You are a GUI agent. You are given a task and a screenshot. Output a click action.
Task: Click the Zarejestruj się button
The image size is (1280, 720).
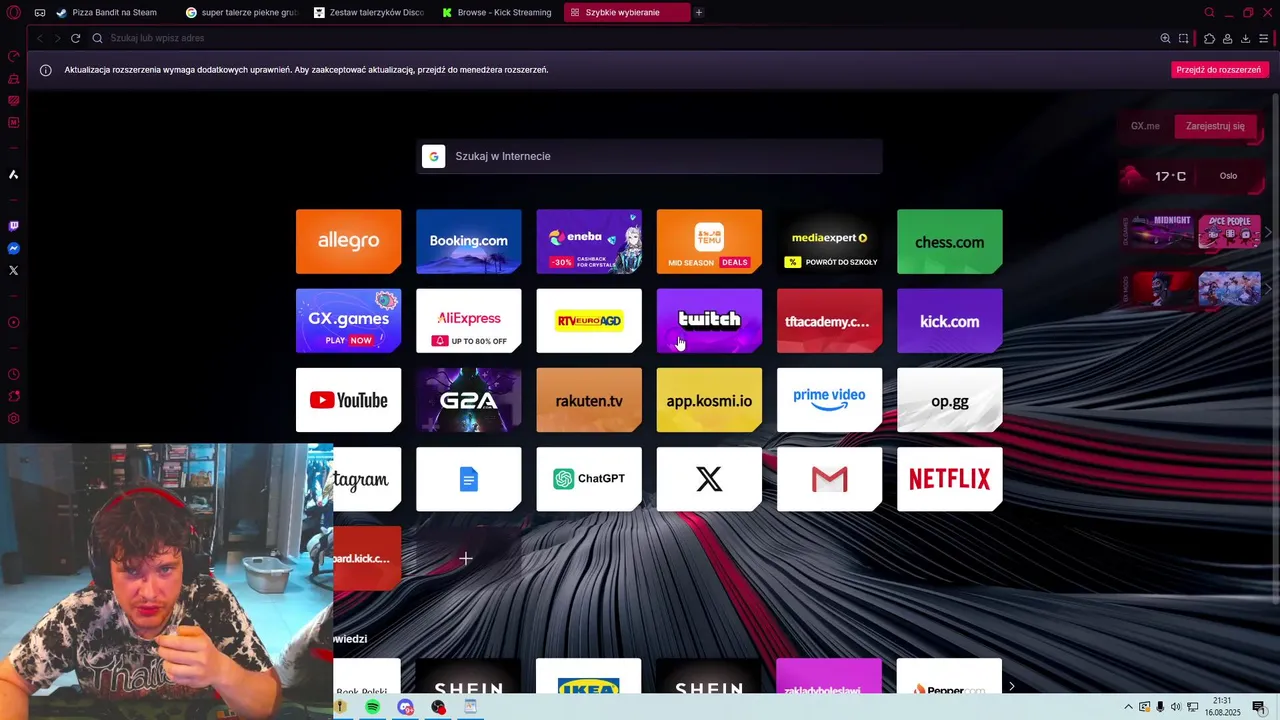click(1215, 126)
